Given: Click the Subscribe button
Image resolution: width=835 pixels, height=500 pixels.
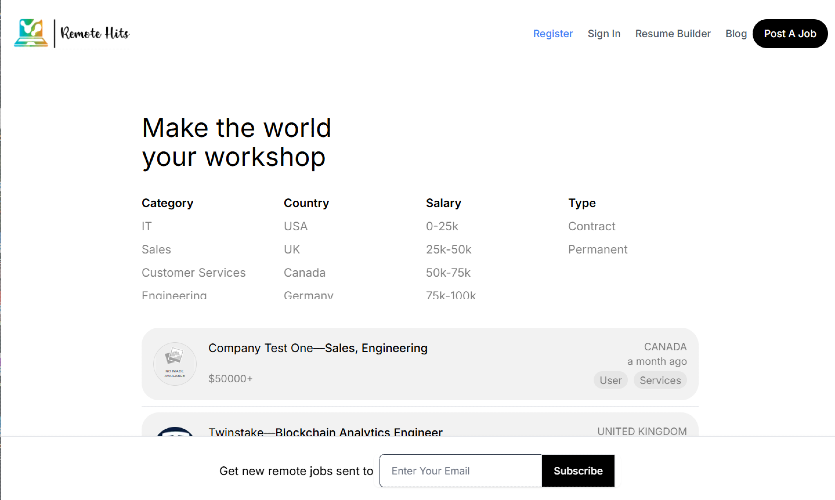Looking at the screenshot, I should click(578, 471).
